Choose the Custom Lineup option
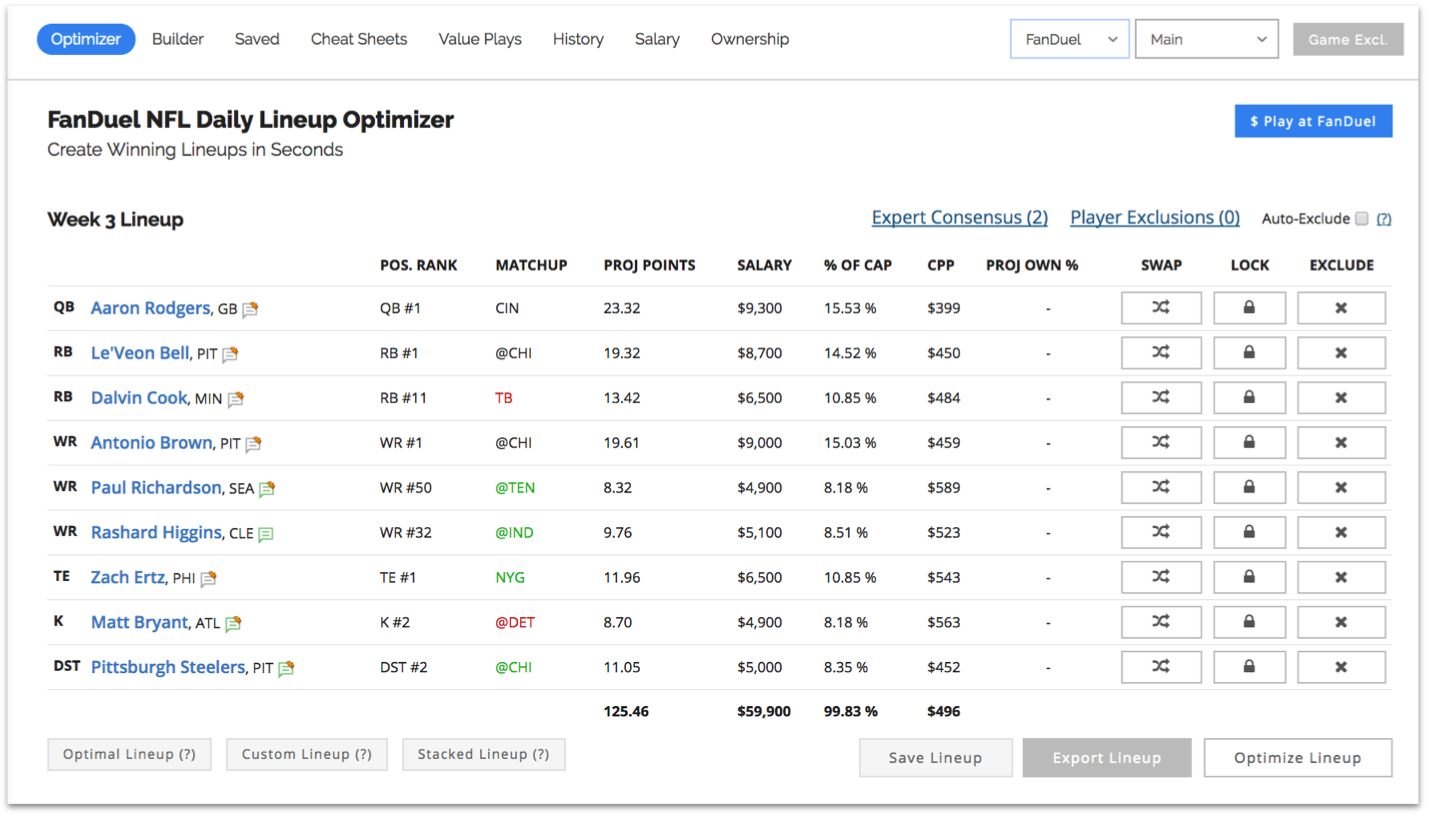 click(307, 754)
